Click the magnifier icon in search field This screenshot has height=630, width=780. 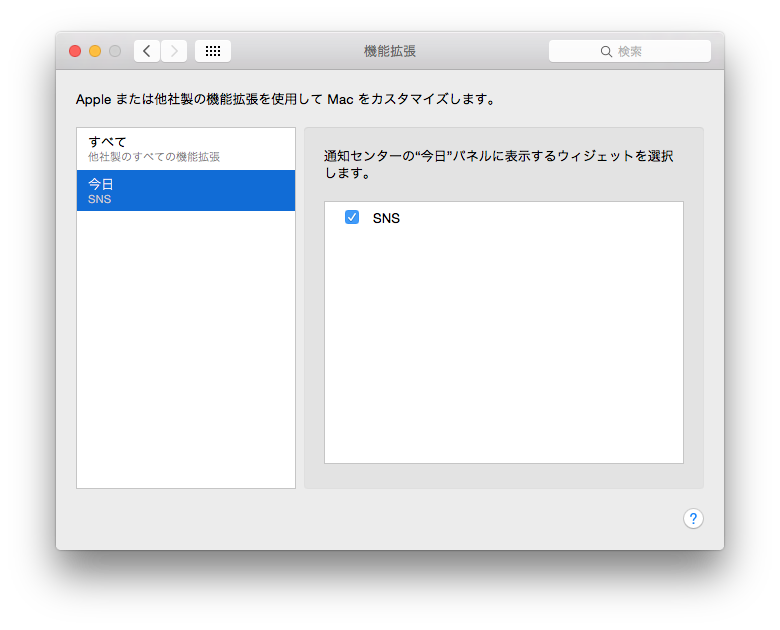point(606,51)
